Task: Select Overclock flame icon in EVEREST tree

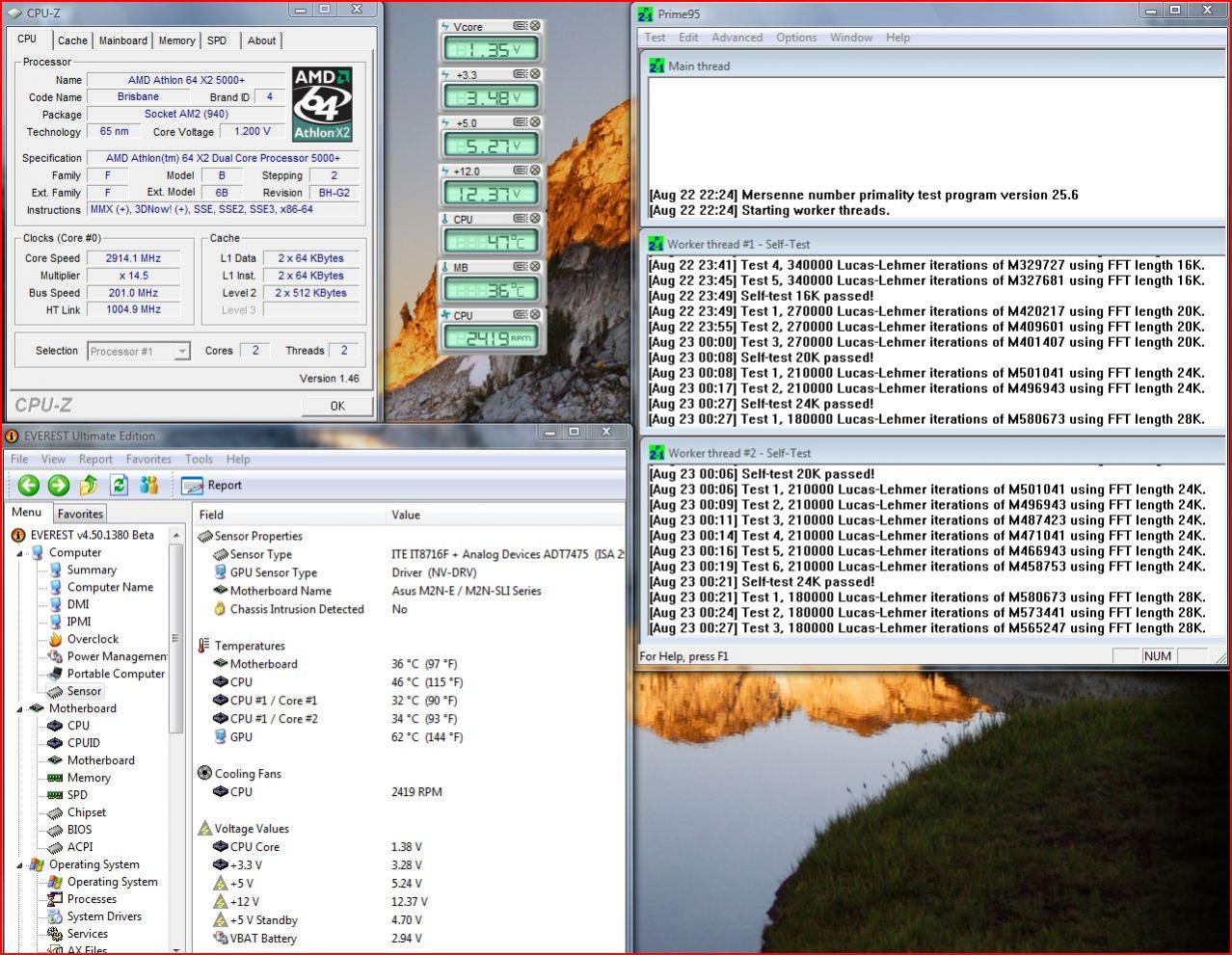Action: pos(55,639)
